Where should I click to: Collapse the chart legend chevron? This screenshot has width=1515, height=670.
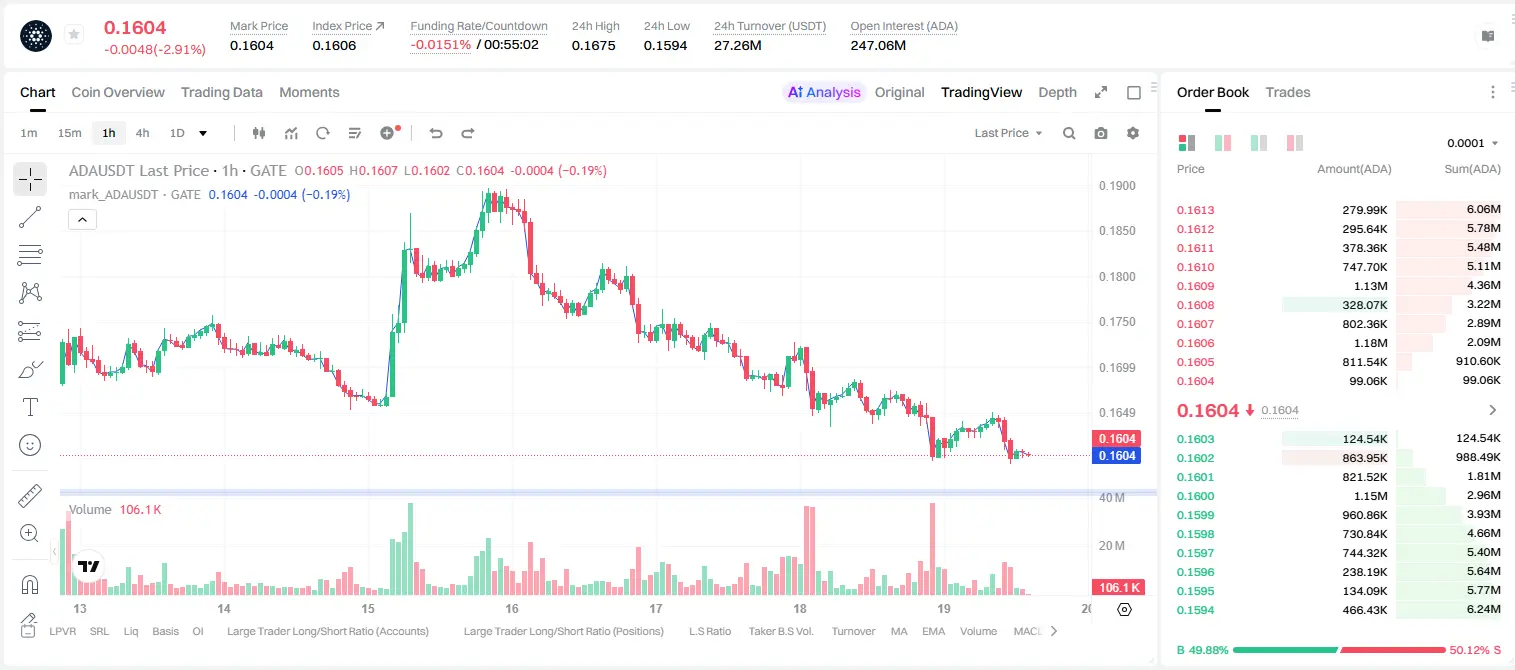82,220
